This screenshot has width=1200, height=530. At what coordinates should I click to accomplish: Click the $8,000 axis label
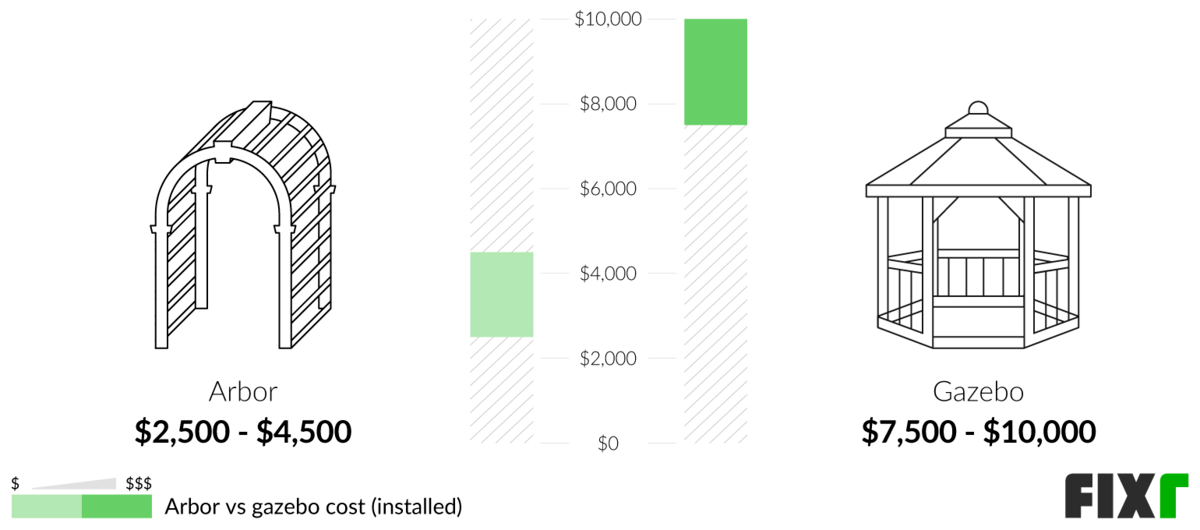pos(608,104)
